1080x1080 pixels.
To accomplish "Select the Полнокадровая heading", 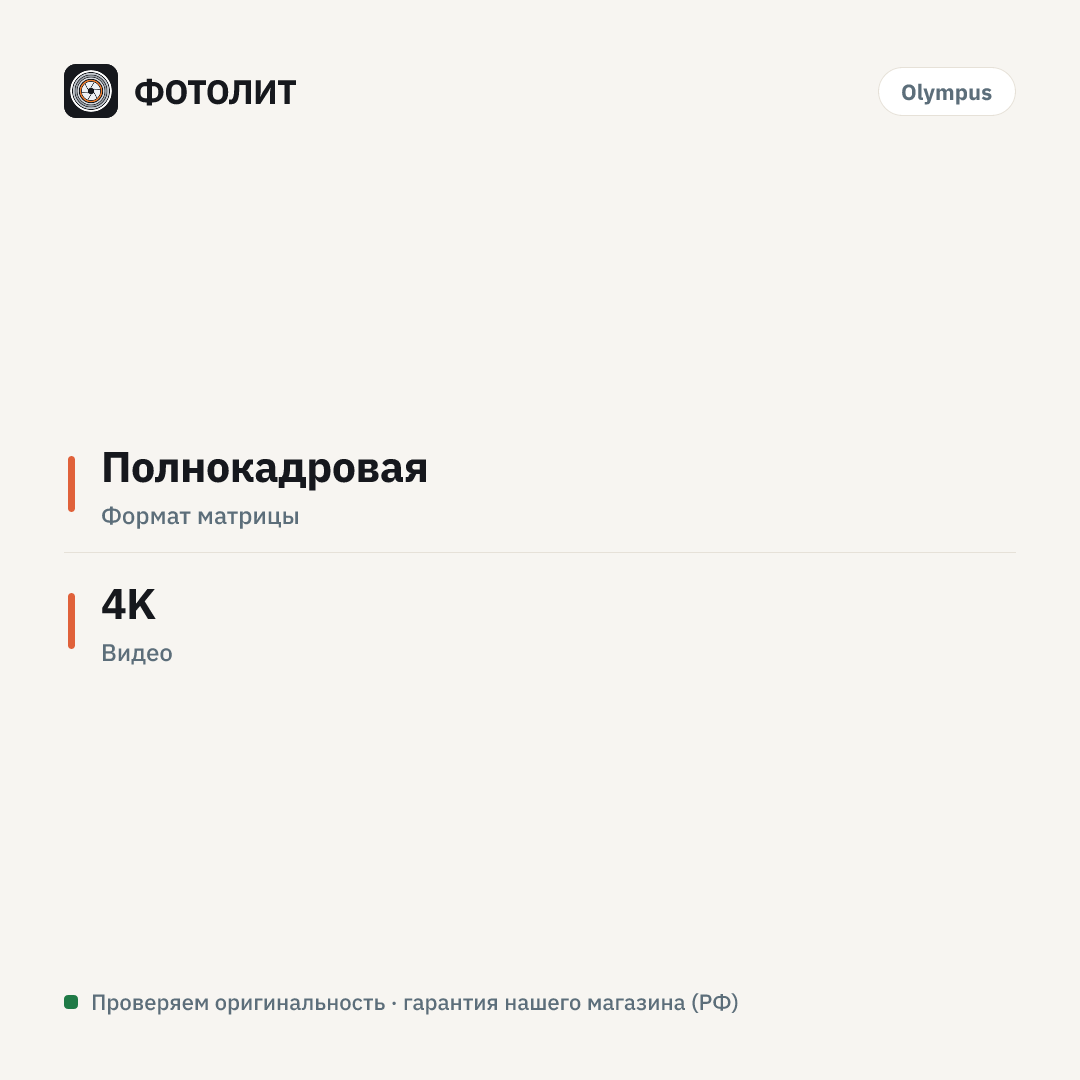I will [x=264, y=469].
